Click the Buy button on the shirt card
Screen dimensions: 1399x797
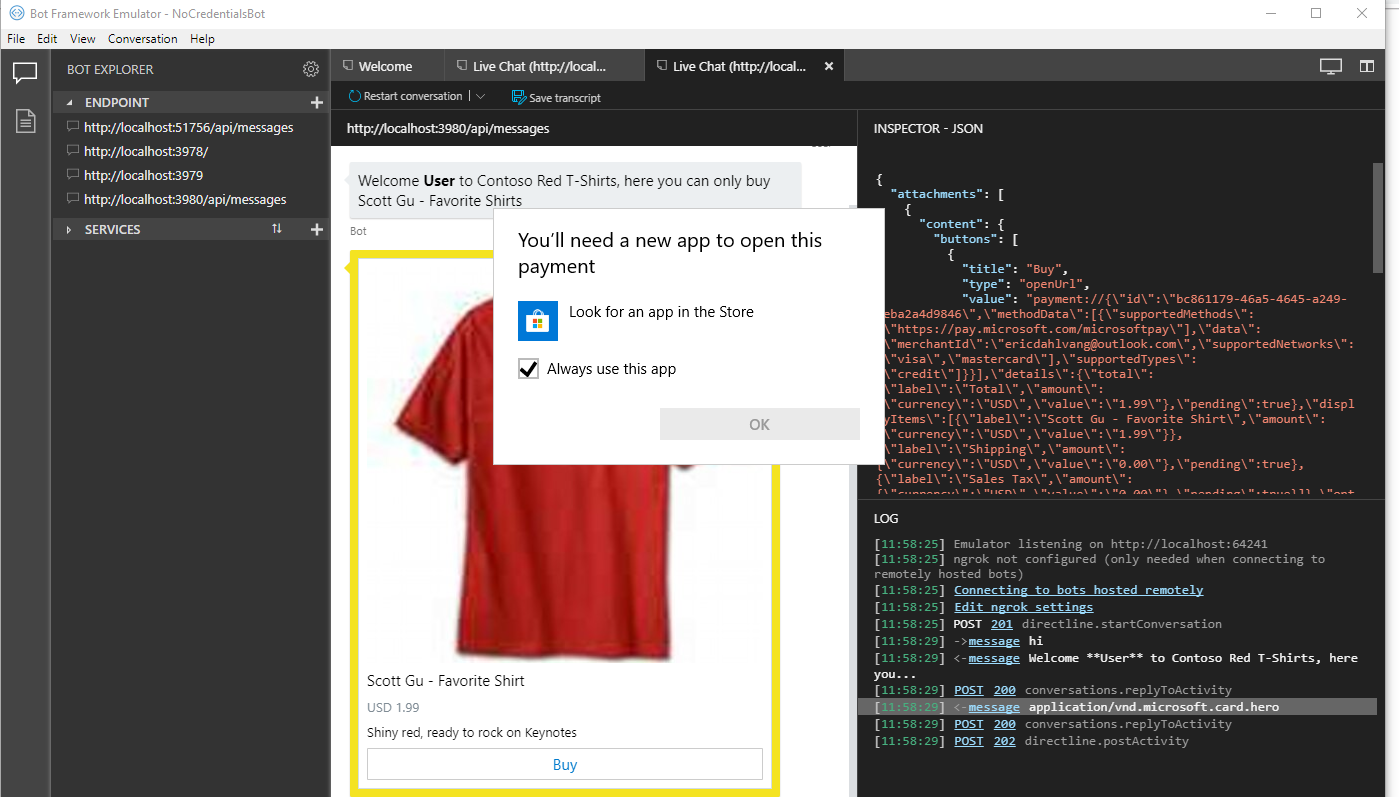(x=565, y=764)
